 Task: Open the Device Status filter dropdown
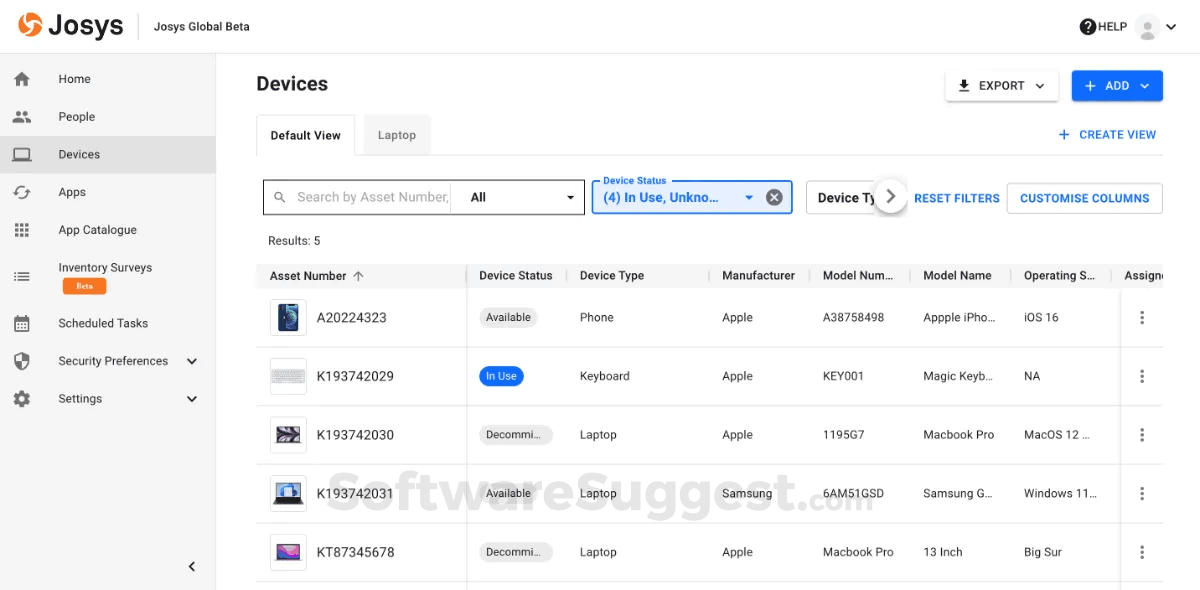[748, 198]
